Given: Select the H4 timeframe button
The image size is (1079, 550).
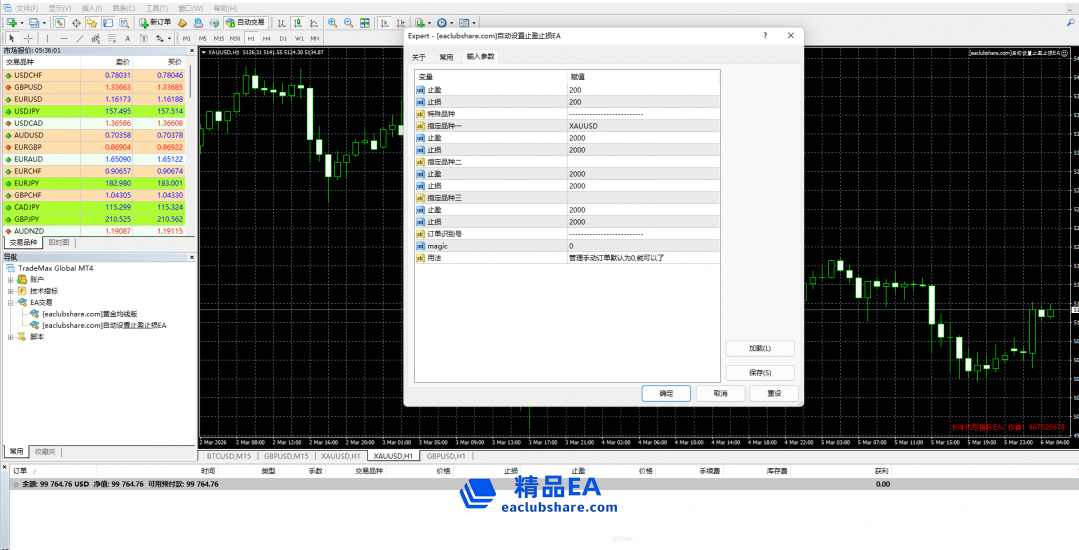Looking at the screenshot, I should [267, 39].
